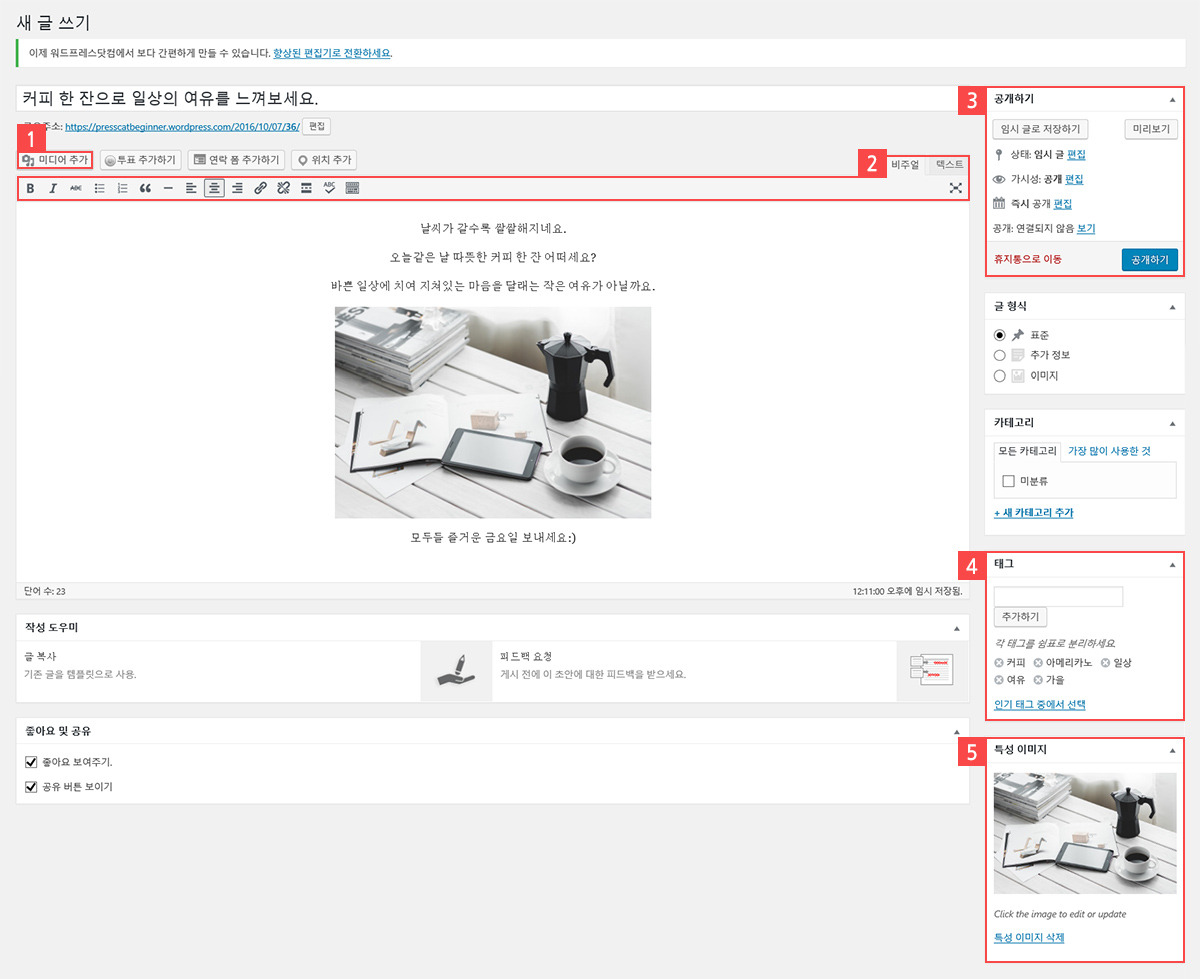Insert the Read More tag

pyautogui.click(x=306, y=188)
